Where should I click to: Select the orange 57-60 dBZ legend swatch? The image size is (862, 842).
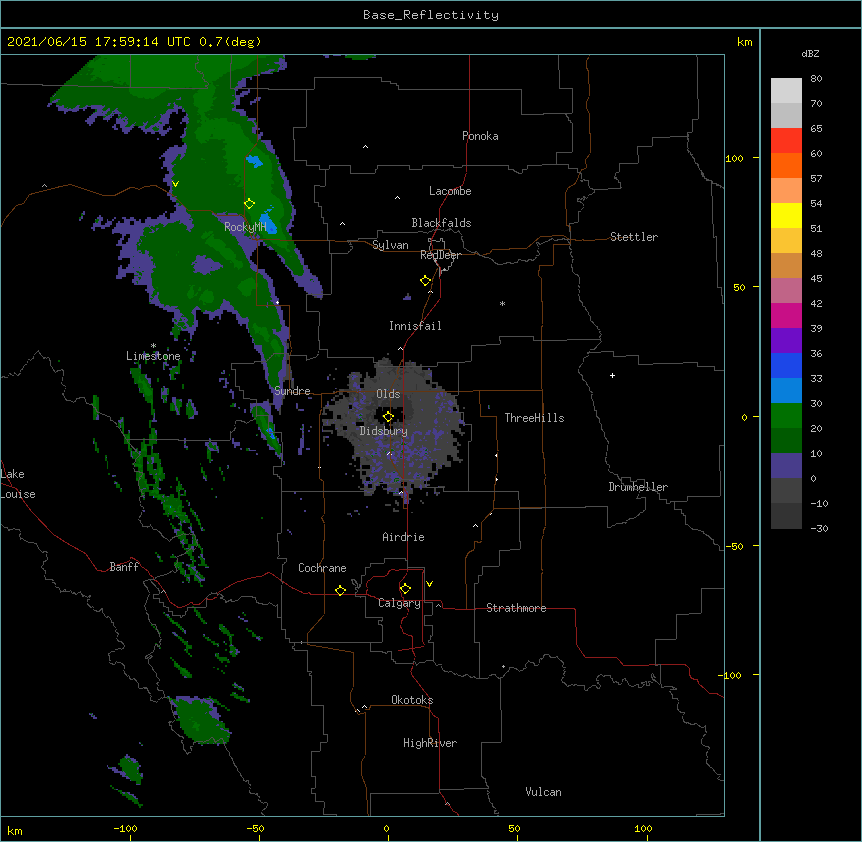click(x=786, y=165)
